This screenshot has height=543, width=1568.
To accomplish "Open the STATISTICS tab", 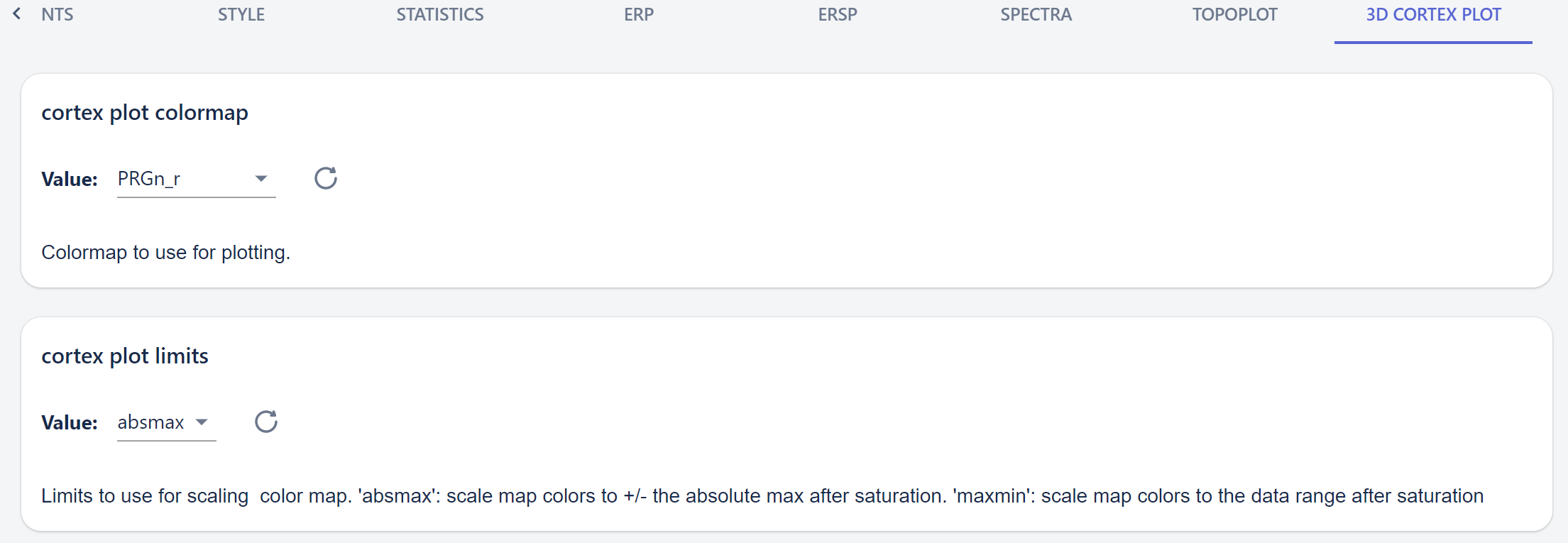I will [x=440, y=15].
